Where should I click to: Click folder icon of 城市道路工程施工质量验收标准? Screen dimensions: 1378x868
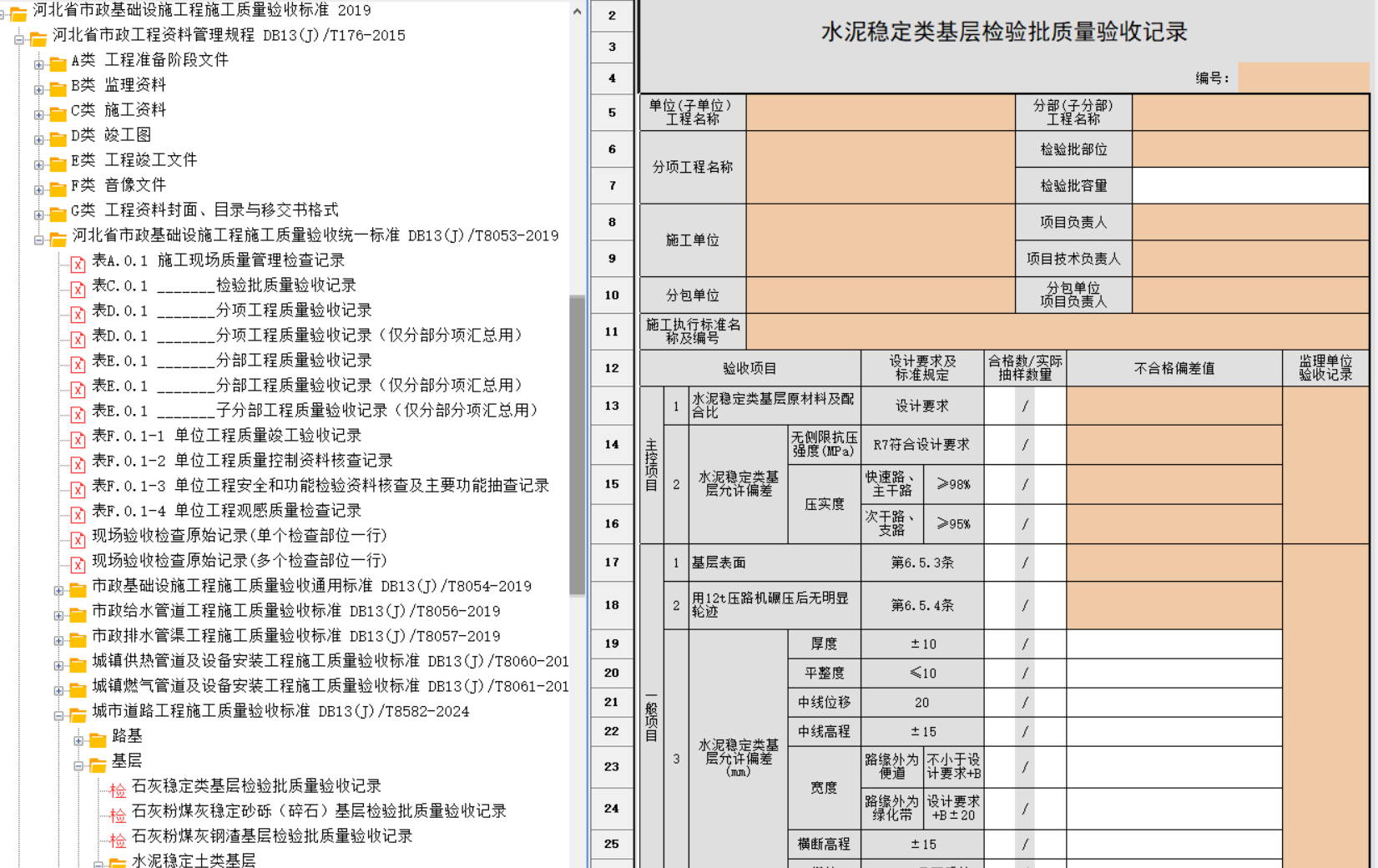pyautogui.click(x=78, y=715)
